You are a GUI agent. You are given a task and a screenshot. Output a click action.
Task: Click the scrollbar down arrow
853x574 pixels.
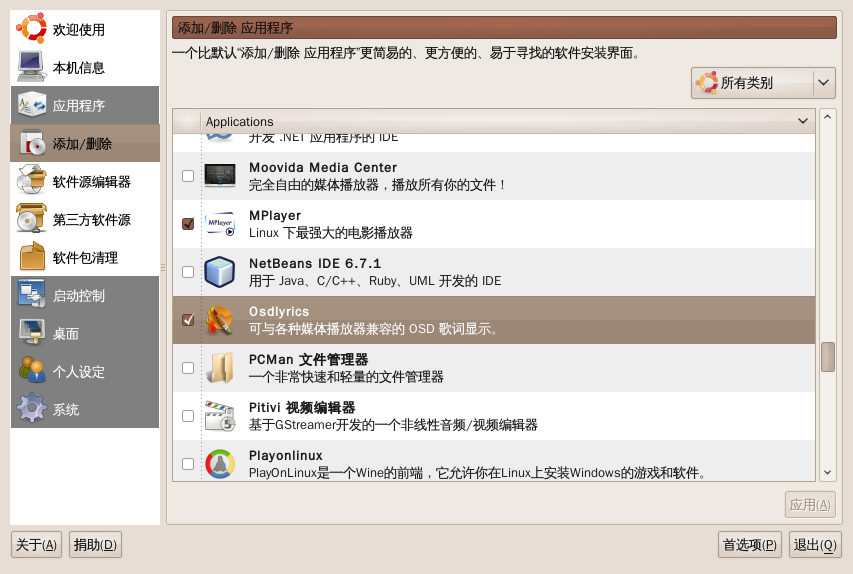pyautogui.click(x=828, y=473)
